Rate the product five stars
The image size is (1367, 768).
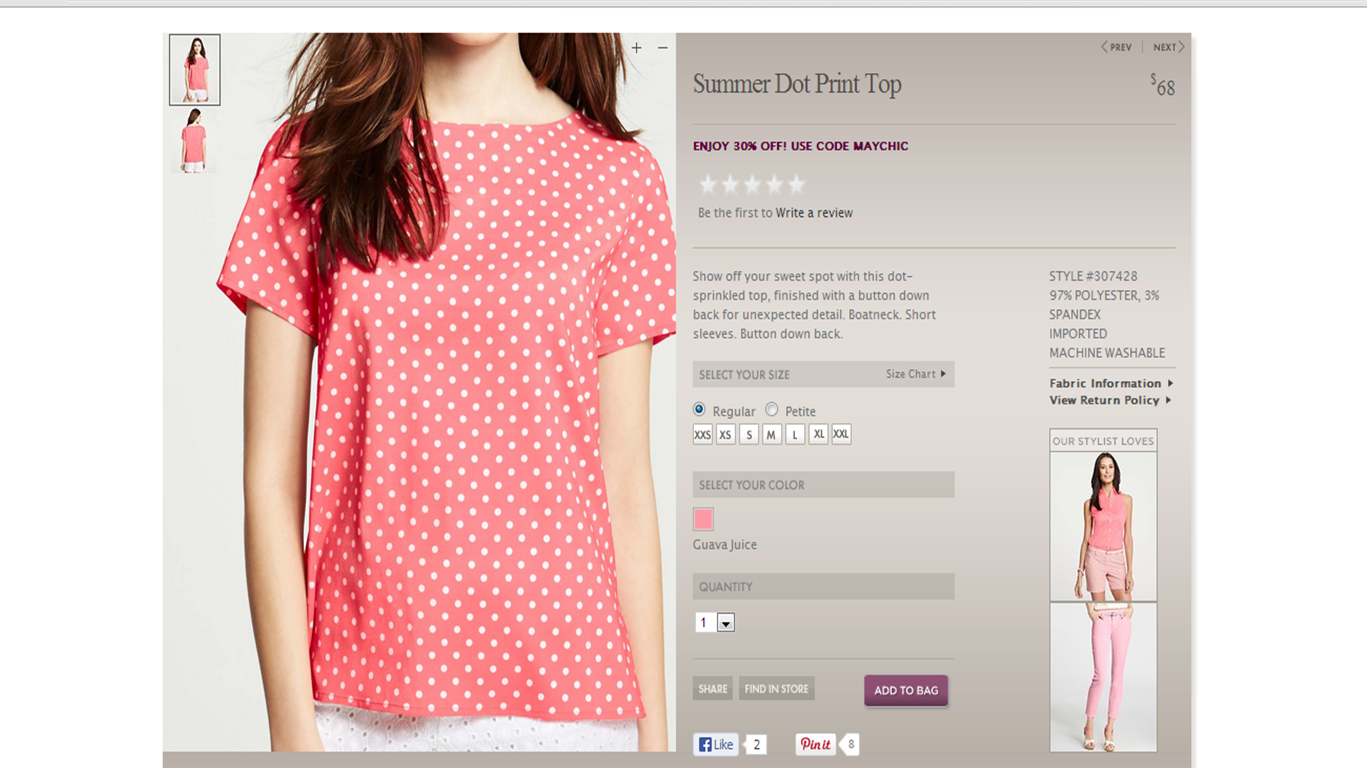[796, 184]
